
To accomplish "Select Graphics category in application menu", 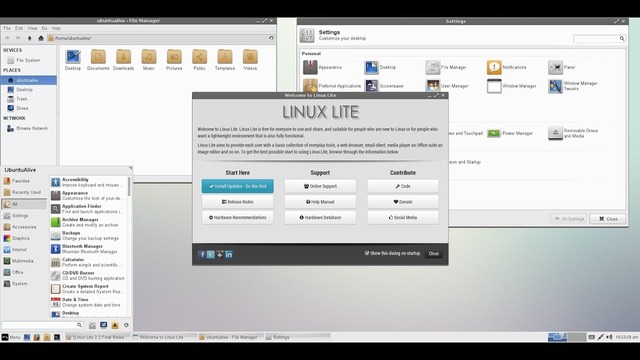I will pos(24,238).
